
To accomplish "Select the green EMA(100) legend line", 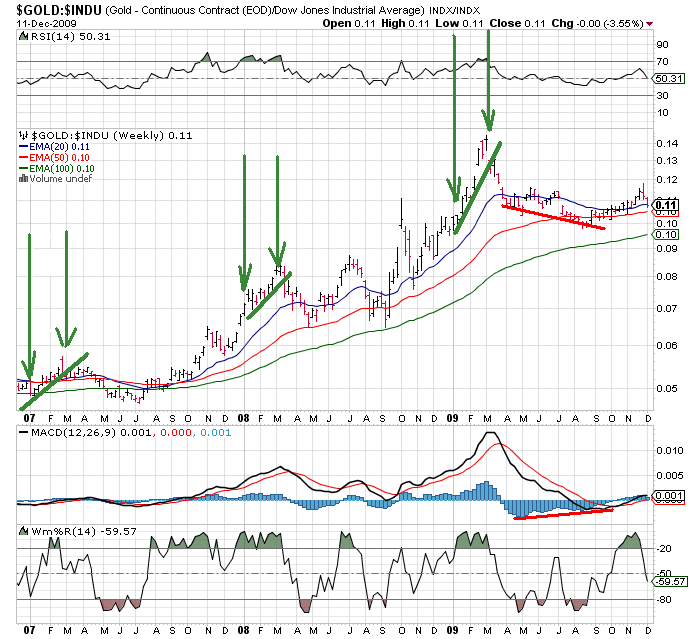I will 24,168.
